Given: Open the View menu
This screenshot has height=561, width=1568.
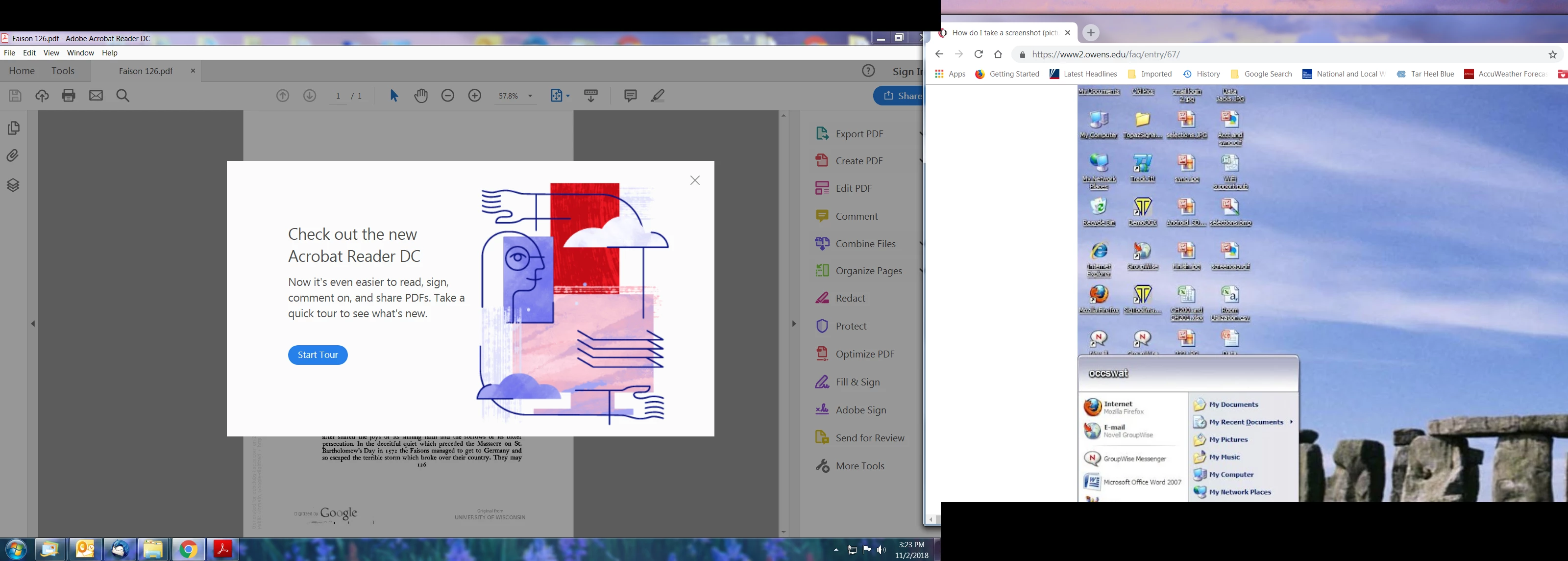Looking at the screenshot, I should (51, 53).
